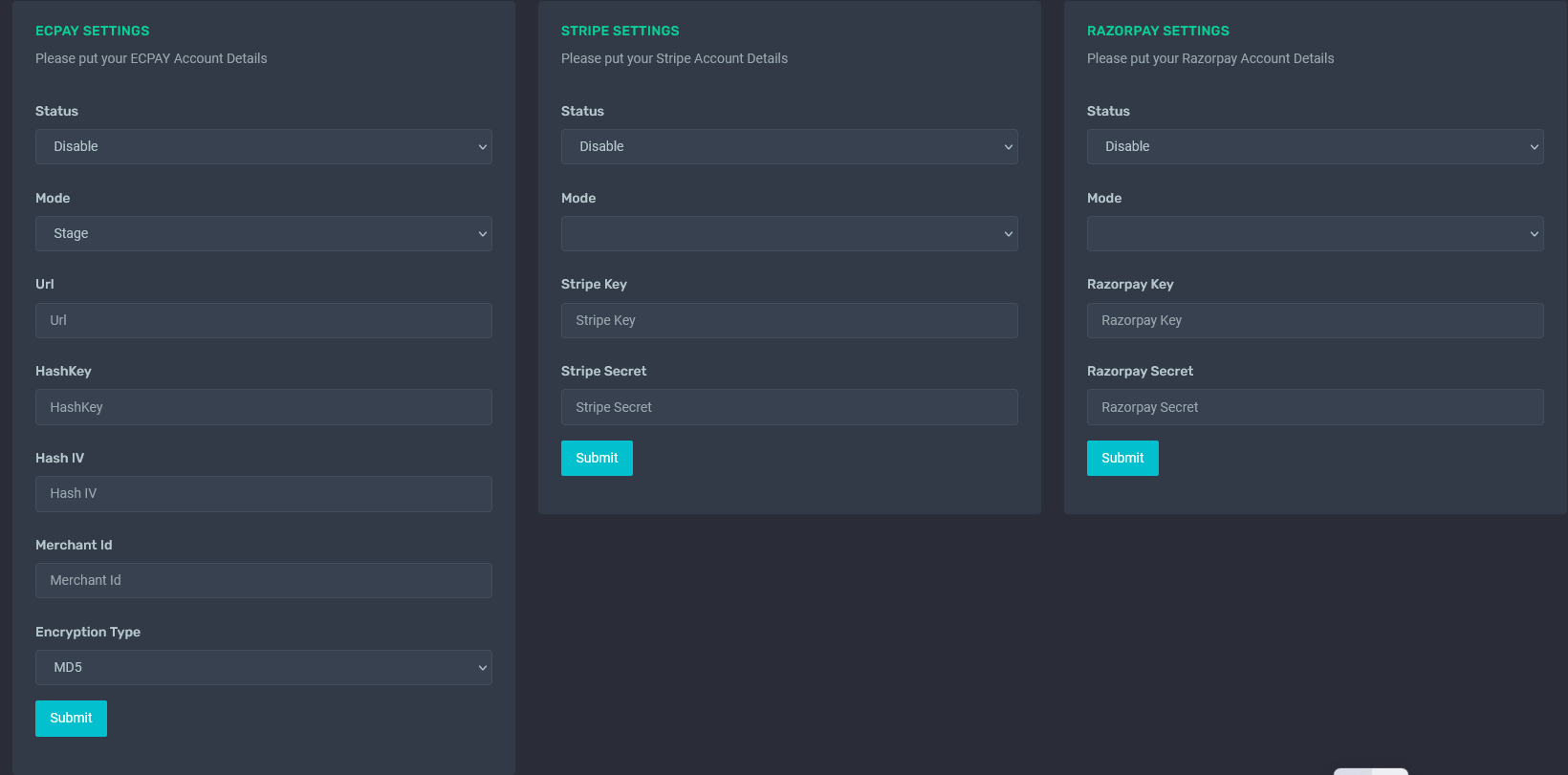Expand the empty Razorpay Mode dropdown

pos(1315,233)
